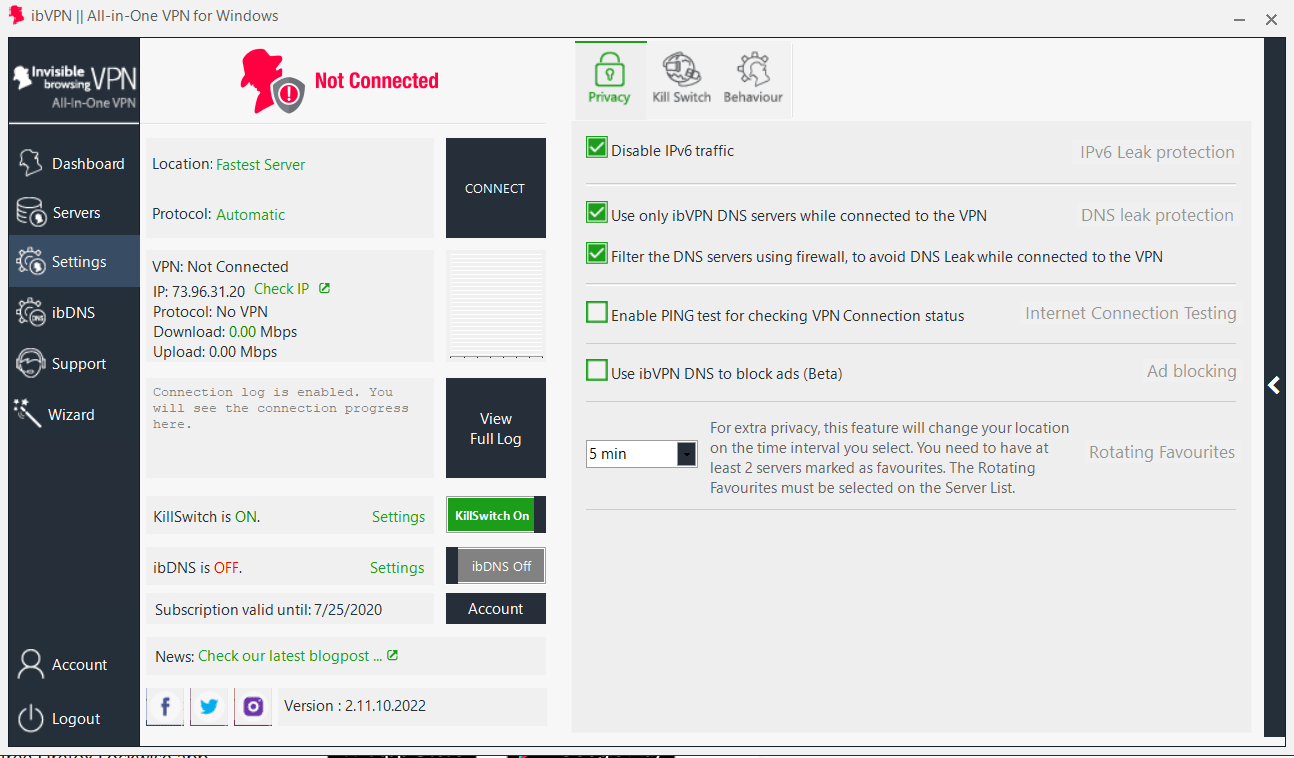Switch to the Privacy tab
Screen dimensions: 1294x758
point(609,78)
